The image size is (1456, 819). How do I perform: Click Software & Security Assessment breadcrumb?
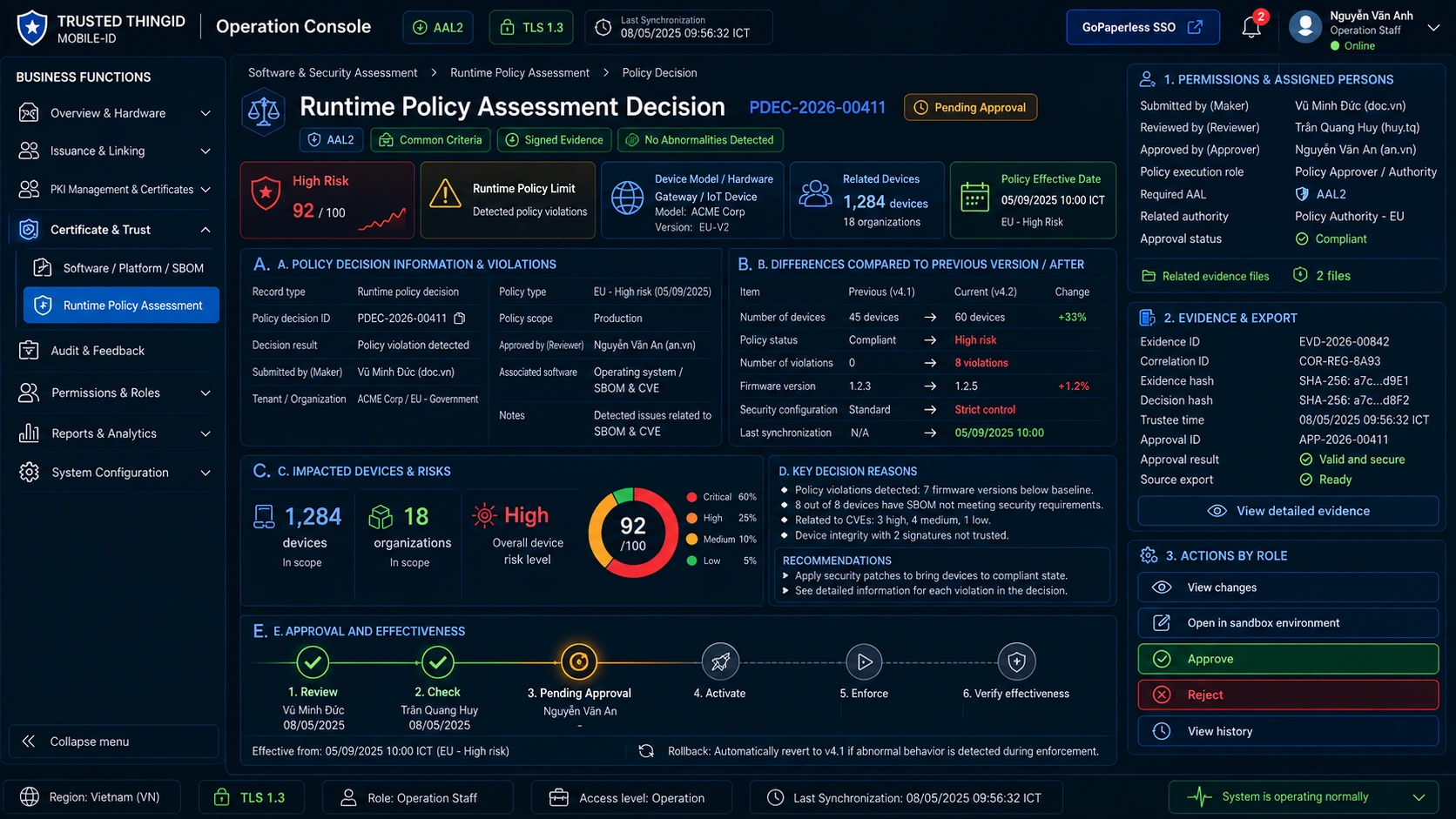coord(333,73)
